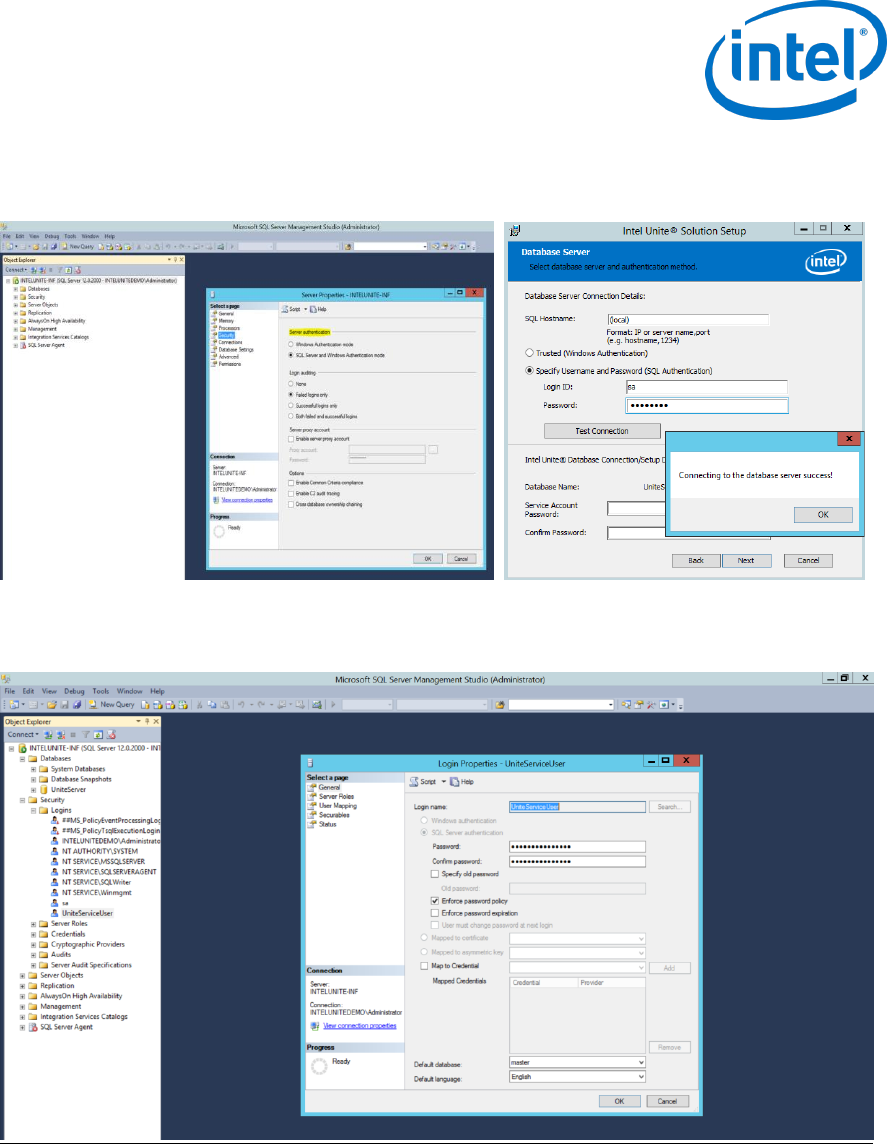Viewport: 887px width, 1144px height.
Task: Open the Debug menu in lower SSMS window
Action: (74, 691)
